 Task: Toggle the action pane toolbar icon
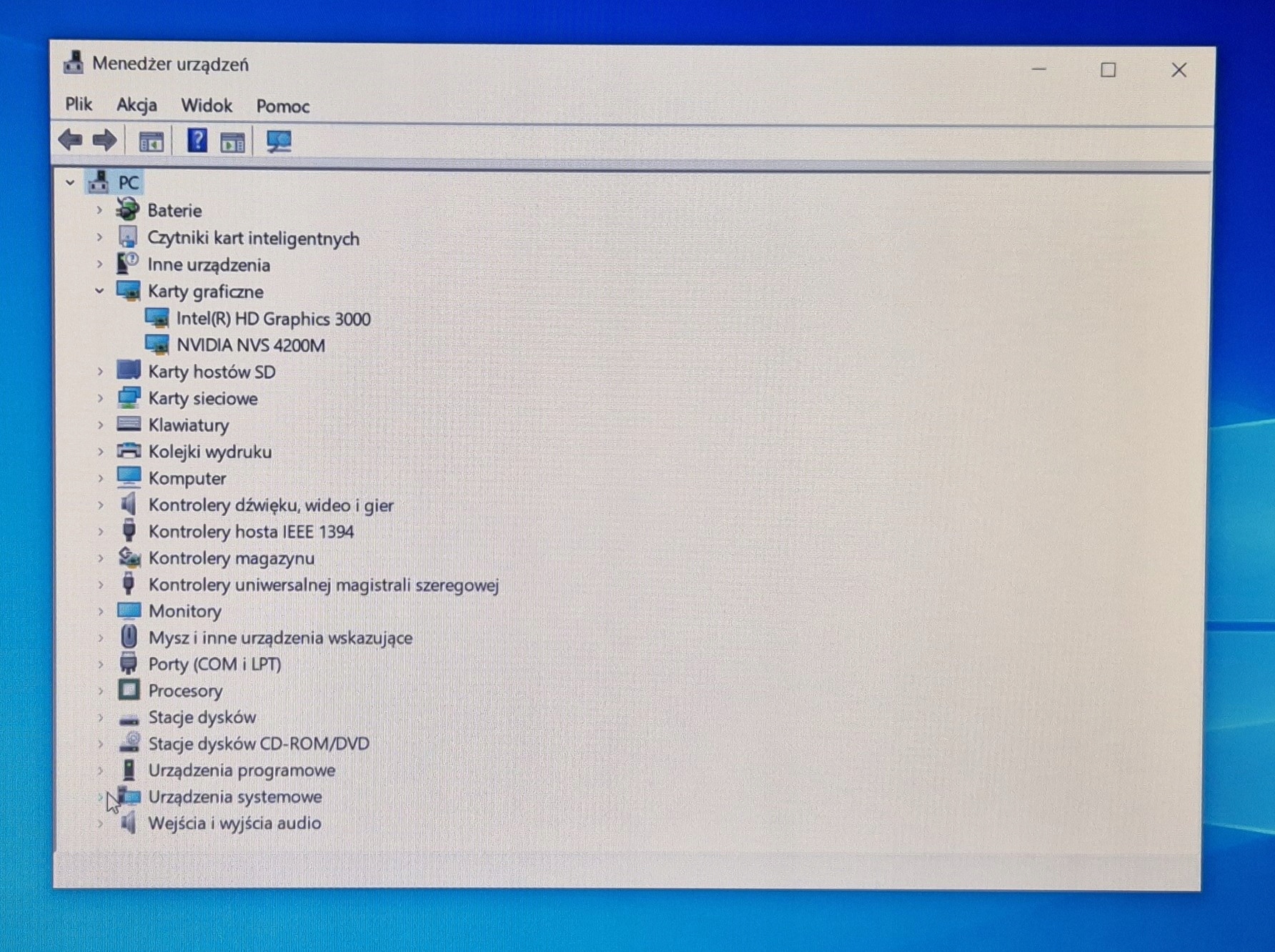pos(232,142)
